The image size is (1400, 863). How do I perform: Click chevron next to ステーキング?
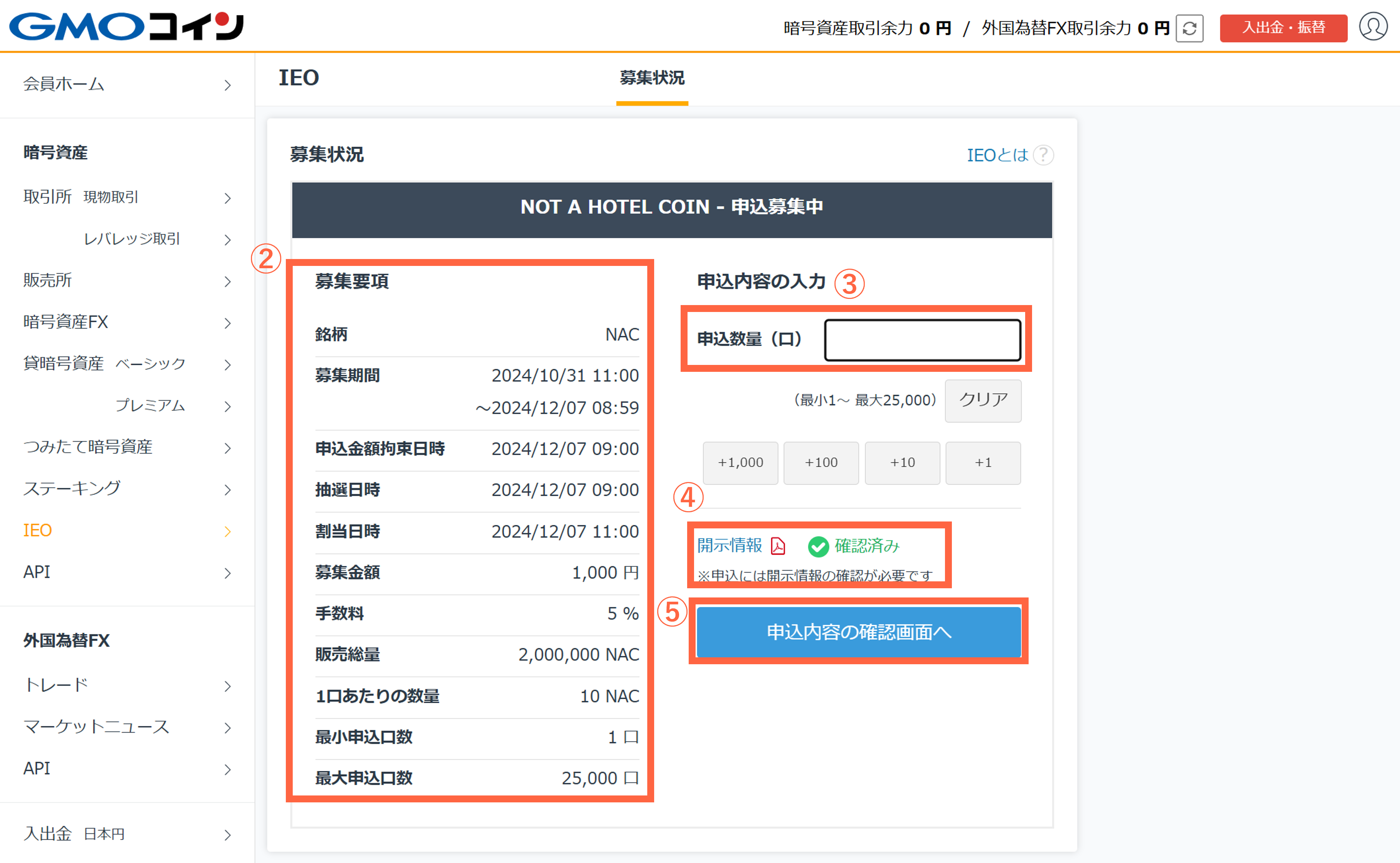pyautogui.click(x=228, y=490)
